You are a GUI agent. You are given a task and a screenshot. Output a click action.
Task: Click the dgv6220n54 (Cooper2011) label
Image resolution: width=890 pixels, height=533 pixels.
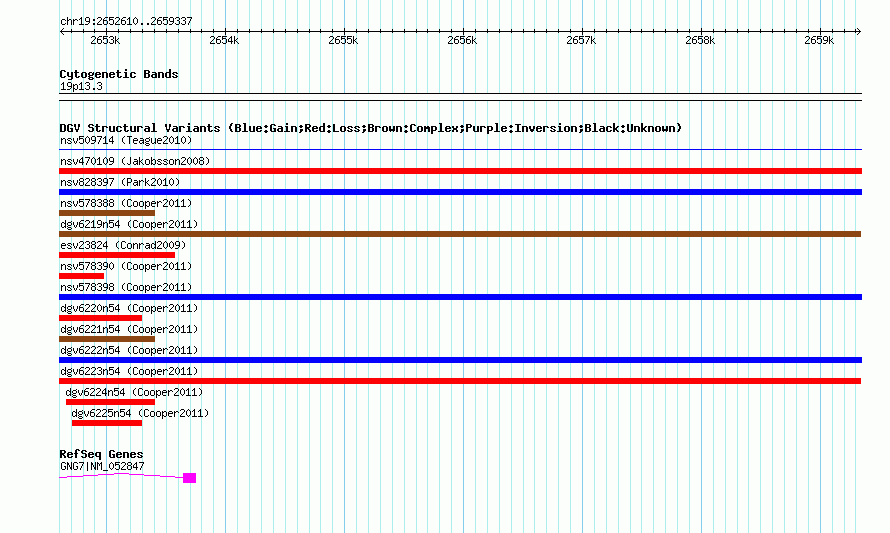coord(129,308)
